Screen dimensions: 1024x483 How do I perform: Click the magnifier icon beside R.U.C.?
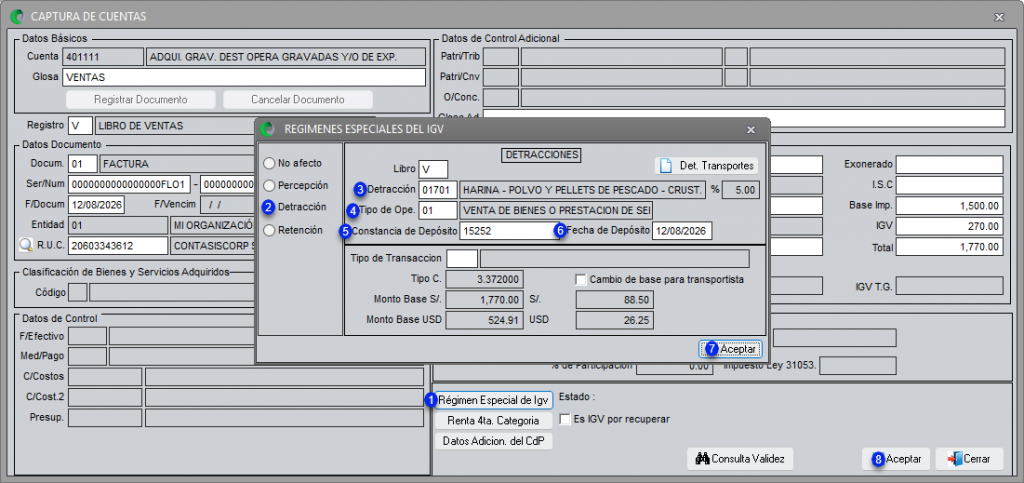click(x=25, y=245)
